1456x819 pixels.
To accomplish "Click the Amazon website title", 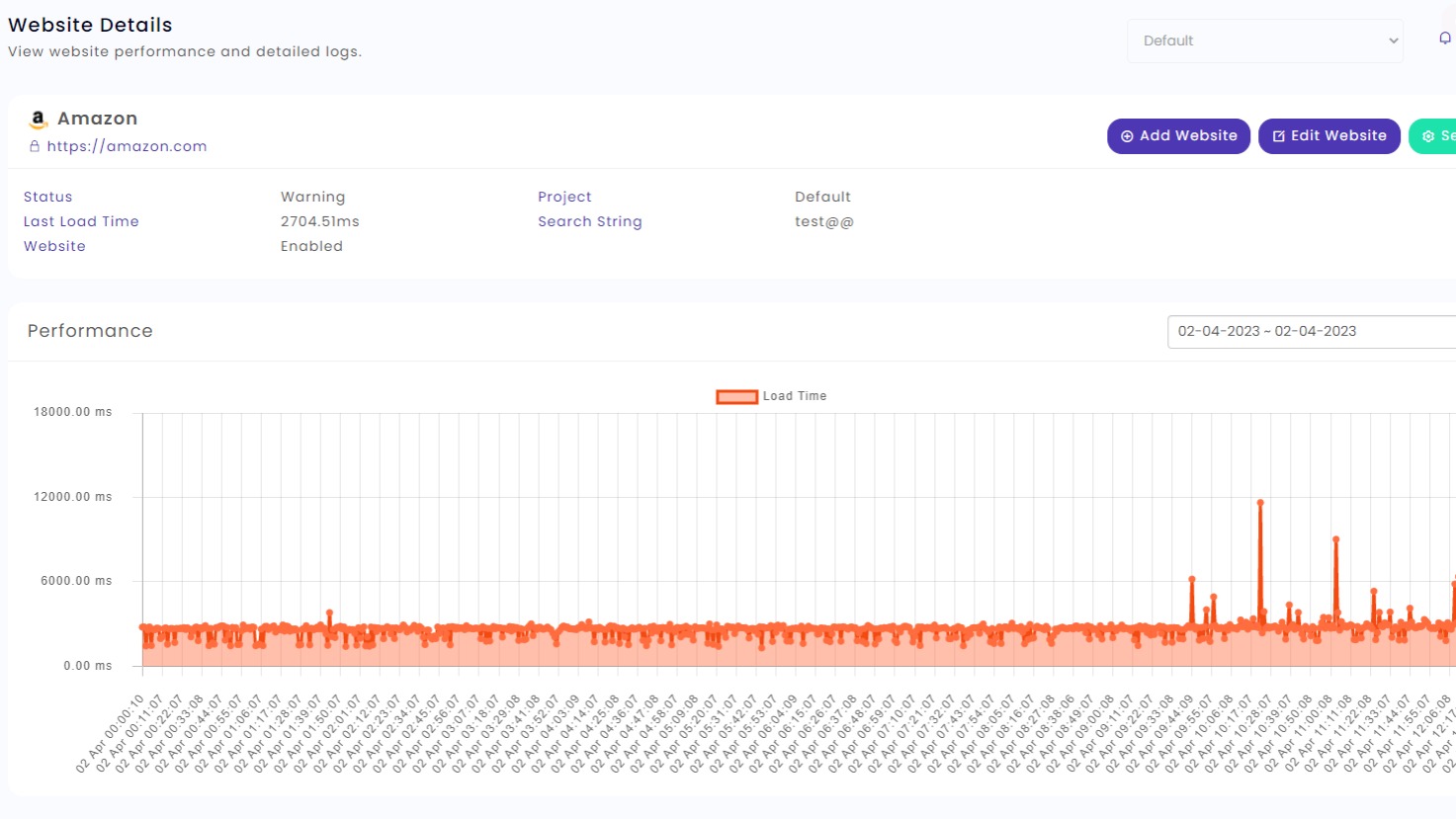I will [97, 119].
